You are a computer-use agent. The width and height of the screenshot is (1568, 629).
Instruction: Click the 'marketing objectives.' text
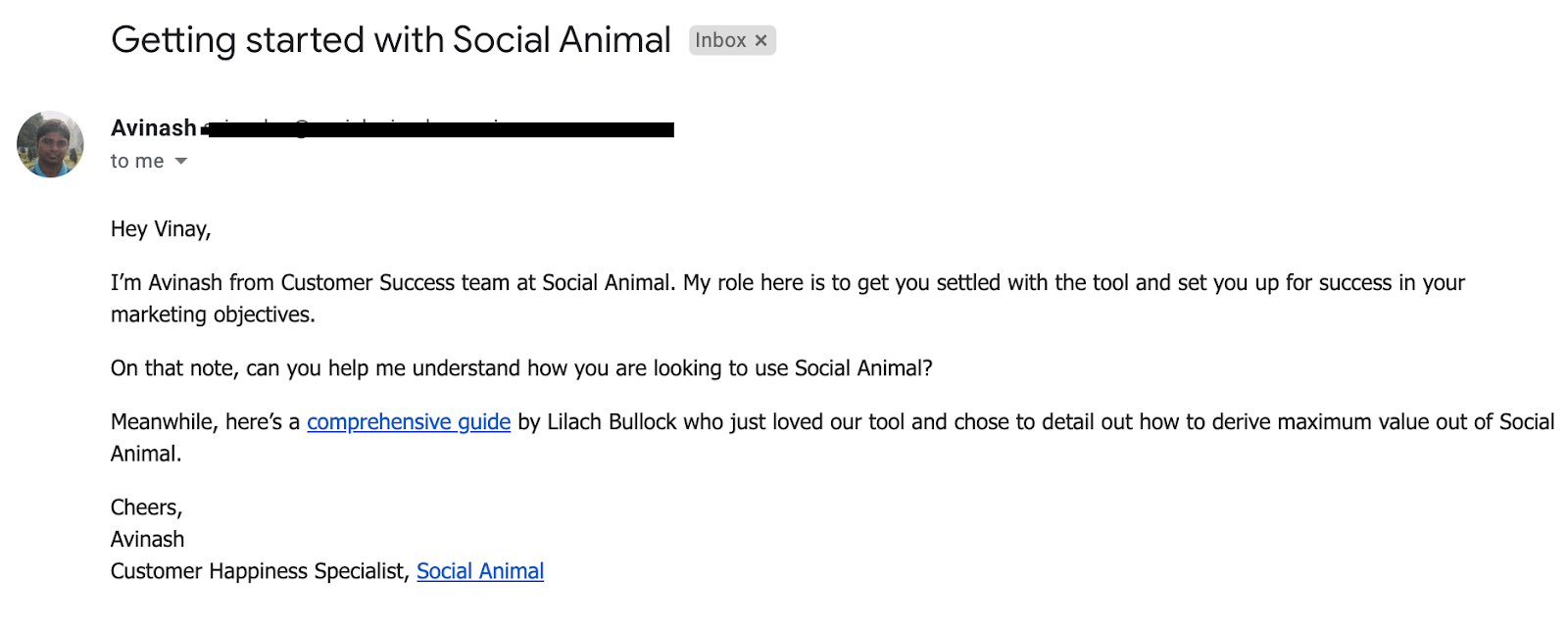click(213, 314)
